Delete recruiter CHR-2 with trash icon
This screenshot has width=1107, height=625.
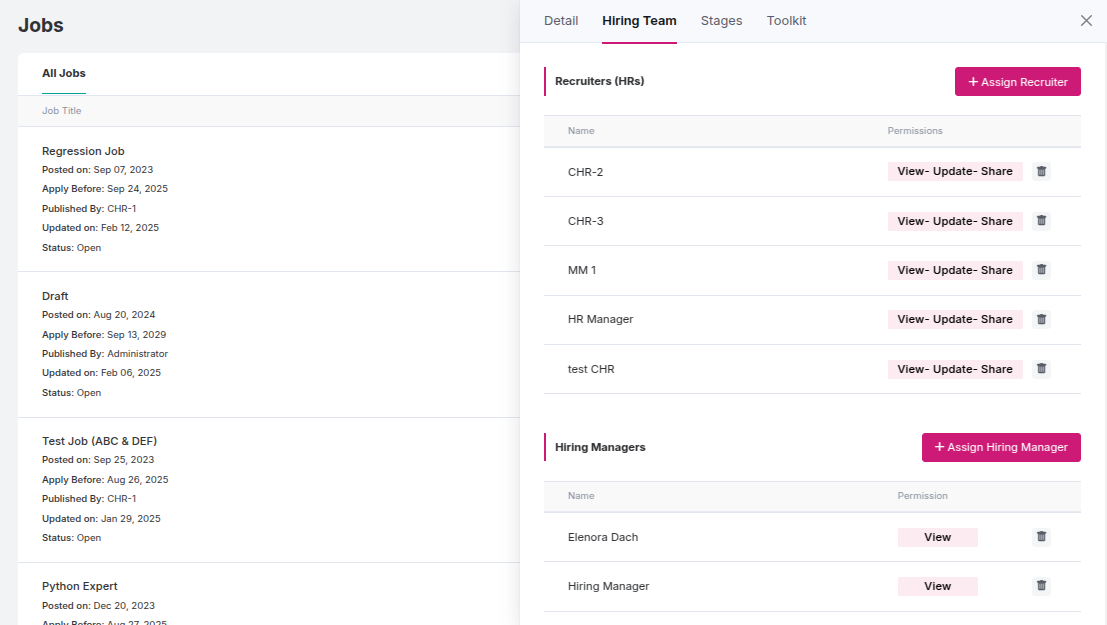pos(1041,172)
